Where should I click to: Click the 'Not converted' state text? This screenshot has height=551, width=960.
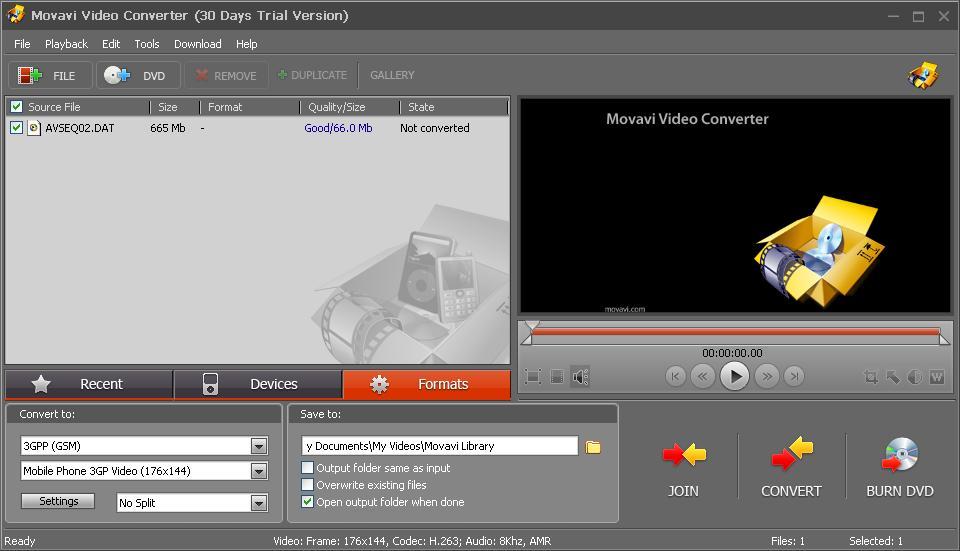(x=435, y=128)
